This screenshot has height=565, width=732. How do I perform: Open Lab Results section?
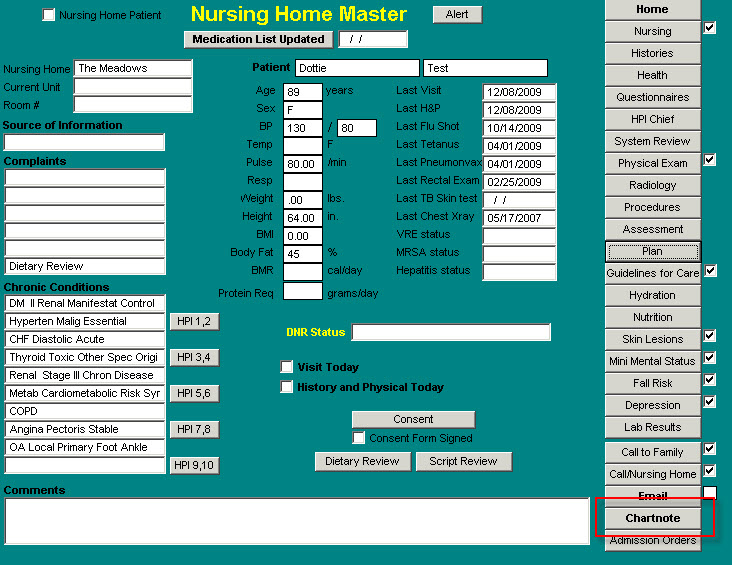[x=653, y=427]
